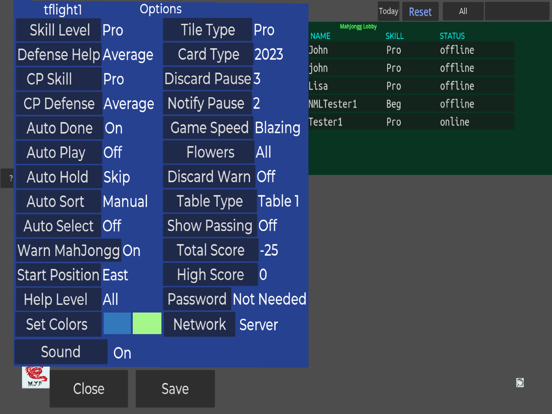
Task: Click the online status of Tester1
Action: click(x=454, y=122)
